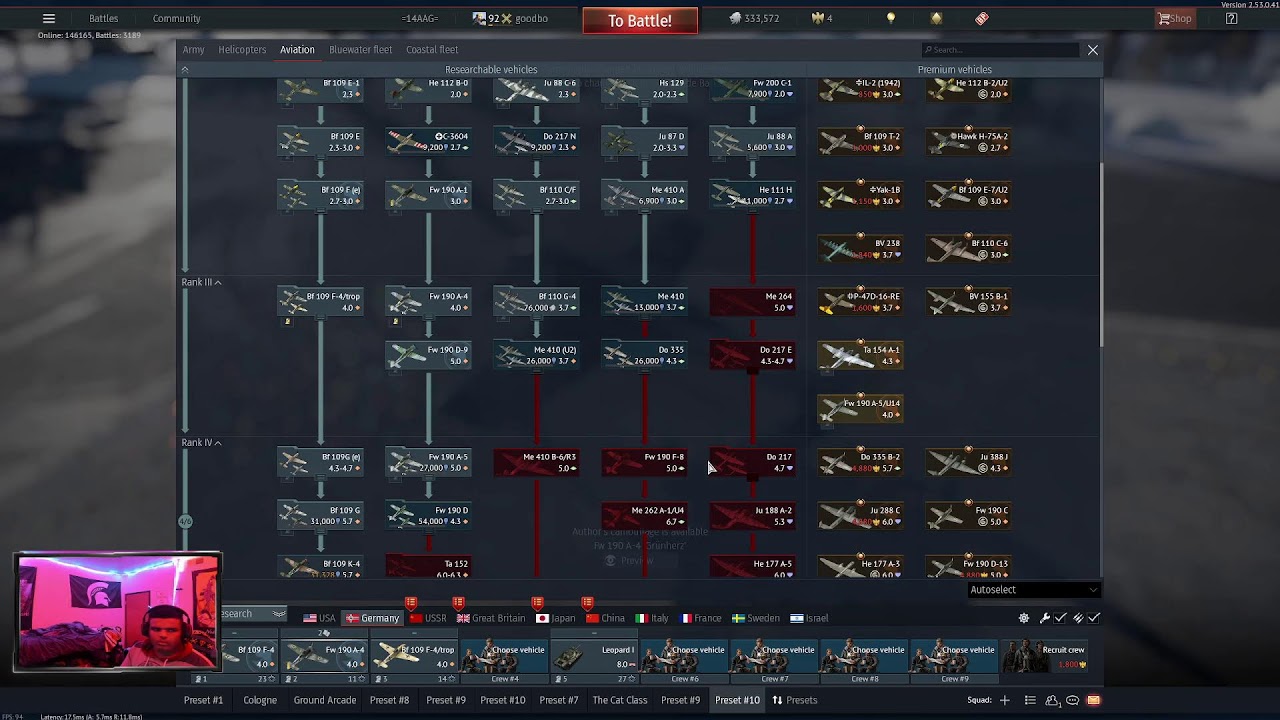Open slotbar settings gear icon
The image size is (1280, 720).
tap(1024, 618)
